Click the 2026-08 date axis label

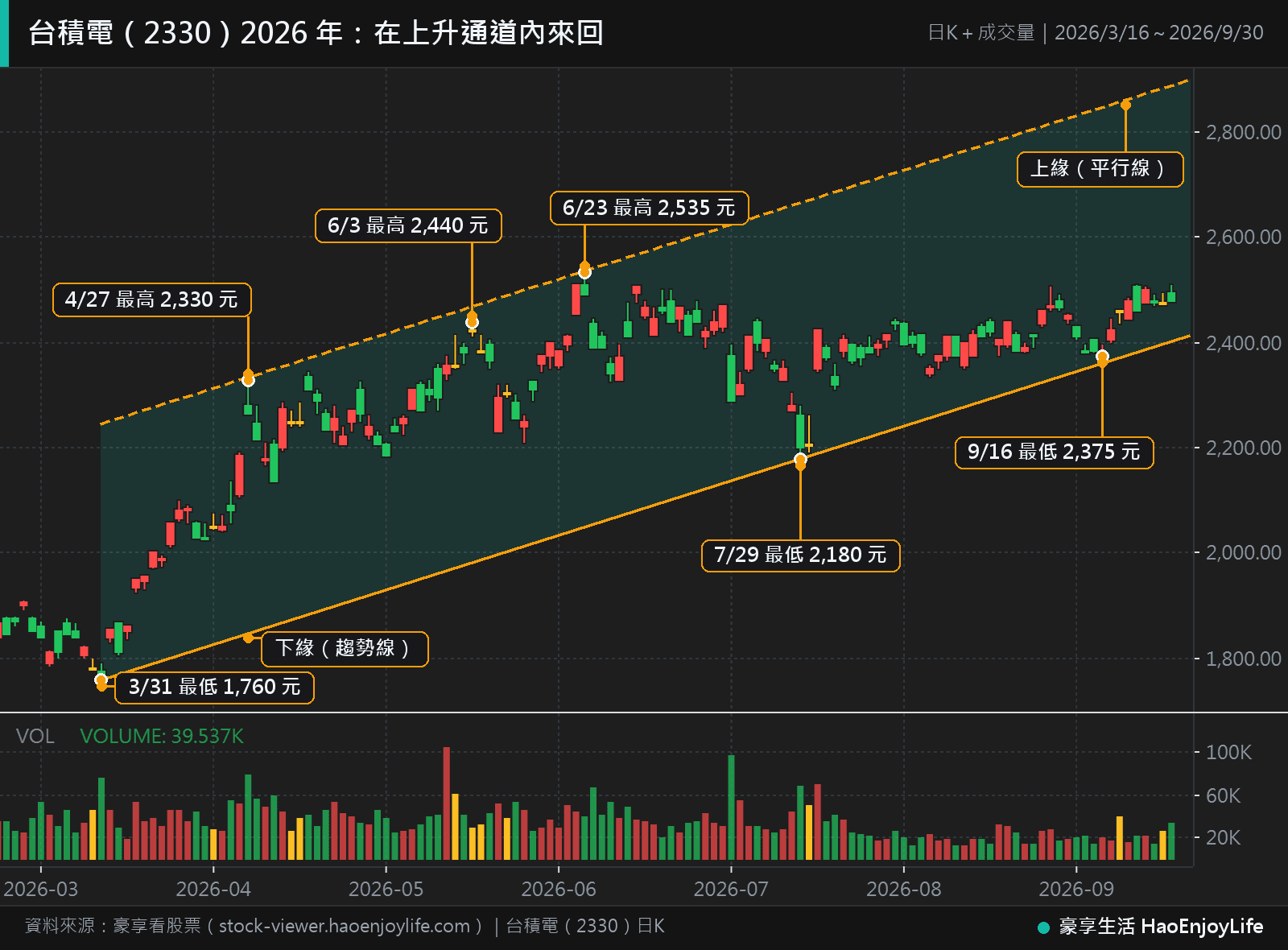[903, 889]
